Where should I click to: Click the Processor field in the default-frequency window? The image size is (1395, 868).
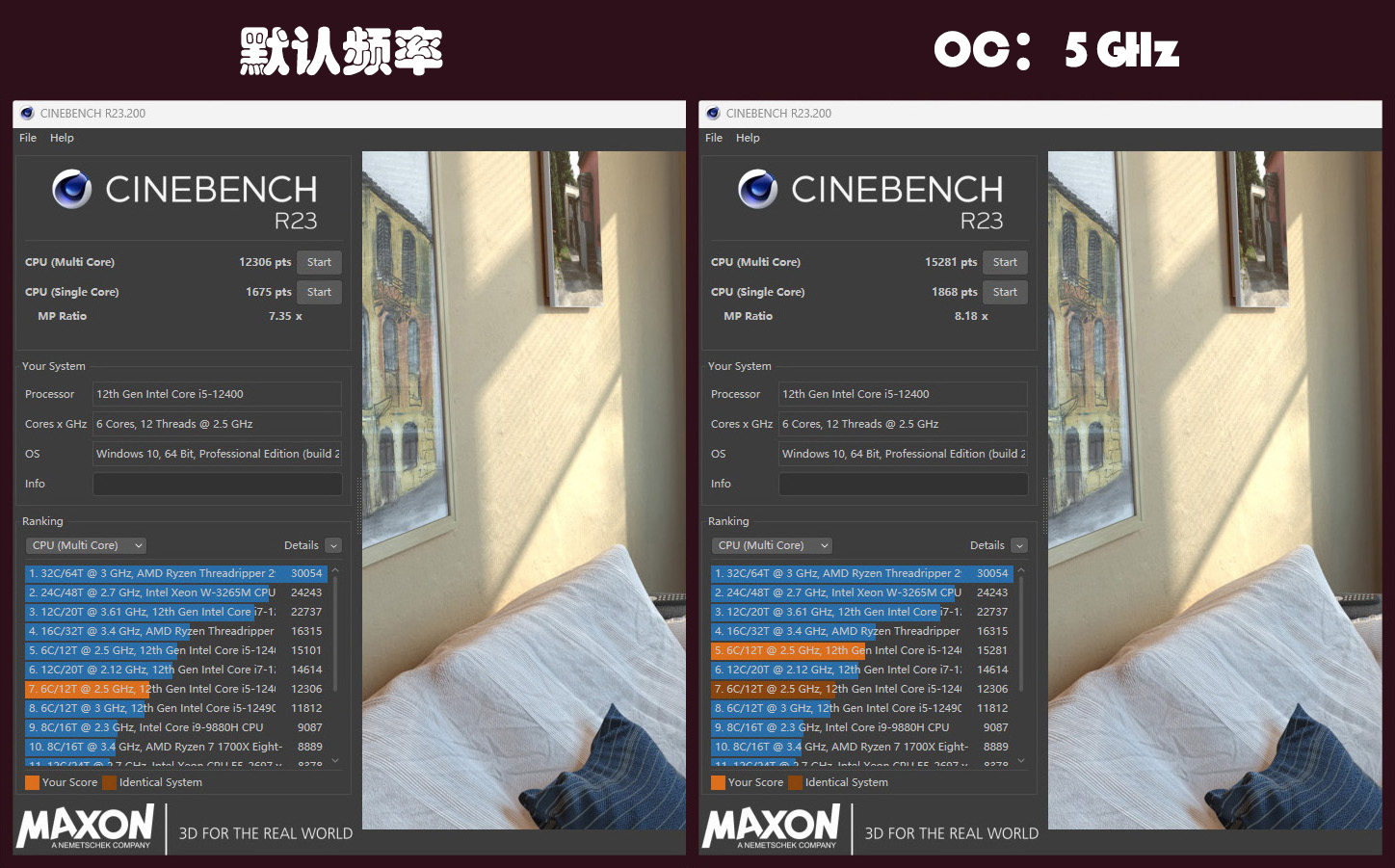point(217,394)
